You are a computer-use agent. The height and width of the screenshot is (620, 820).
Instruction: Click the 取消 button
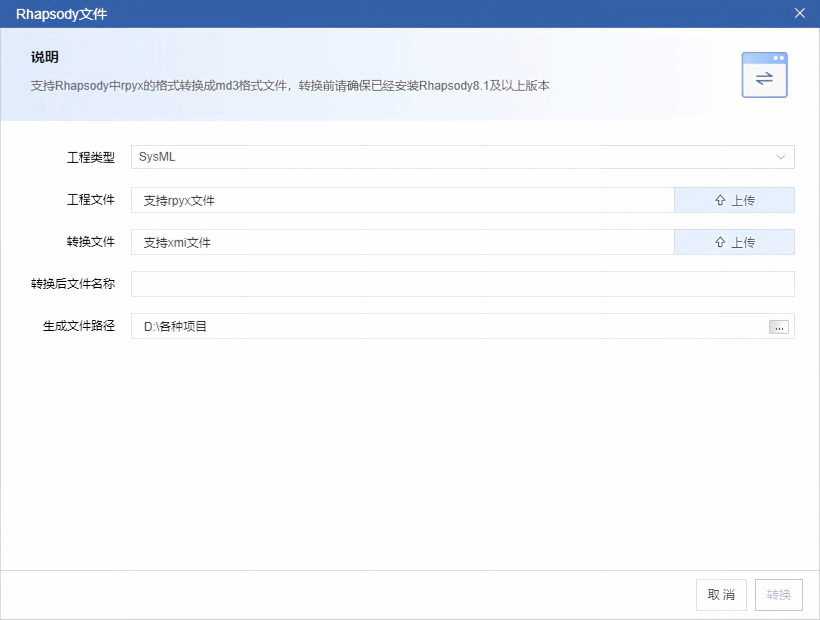721,595
